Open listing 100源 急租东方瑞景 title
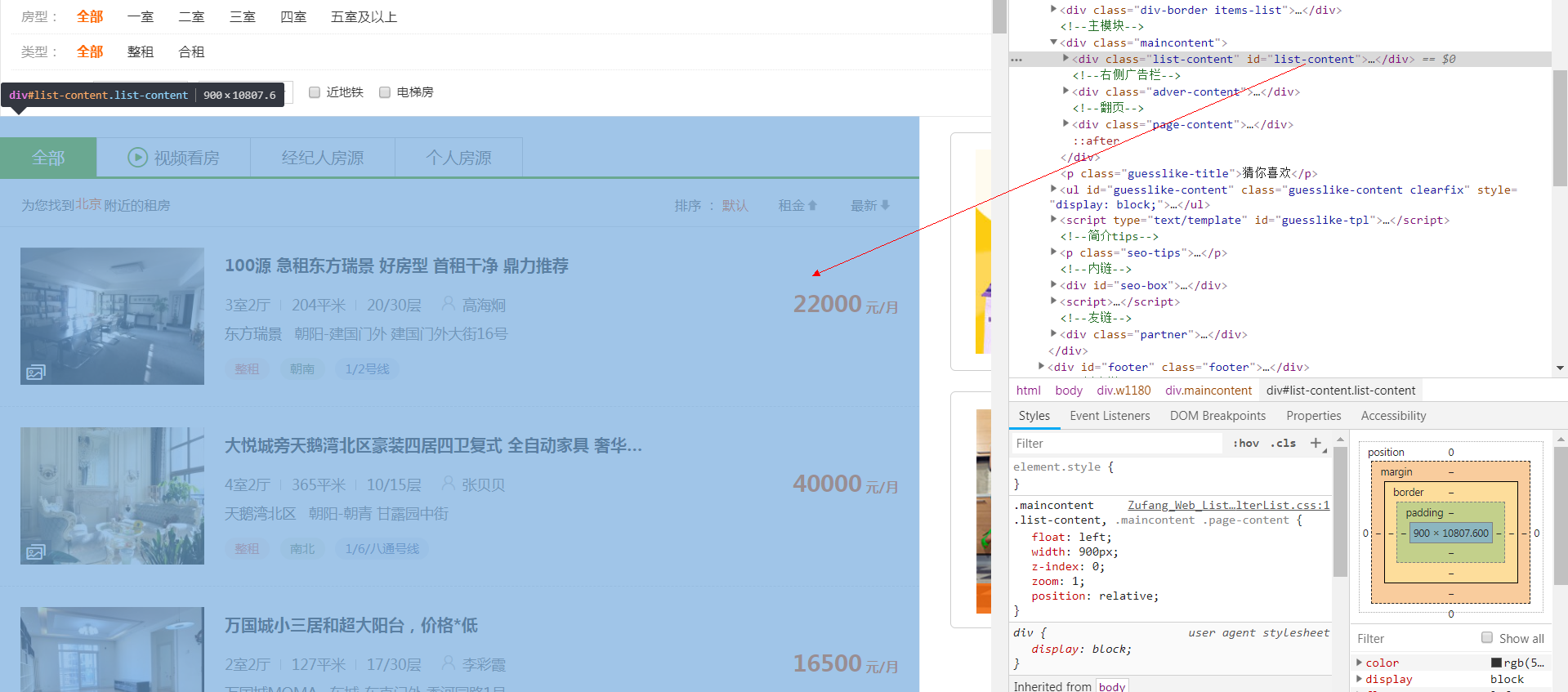 click(396, 266)
